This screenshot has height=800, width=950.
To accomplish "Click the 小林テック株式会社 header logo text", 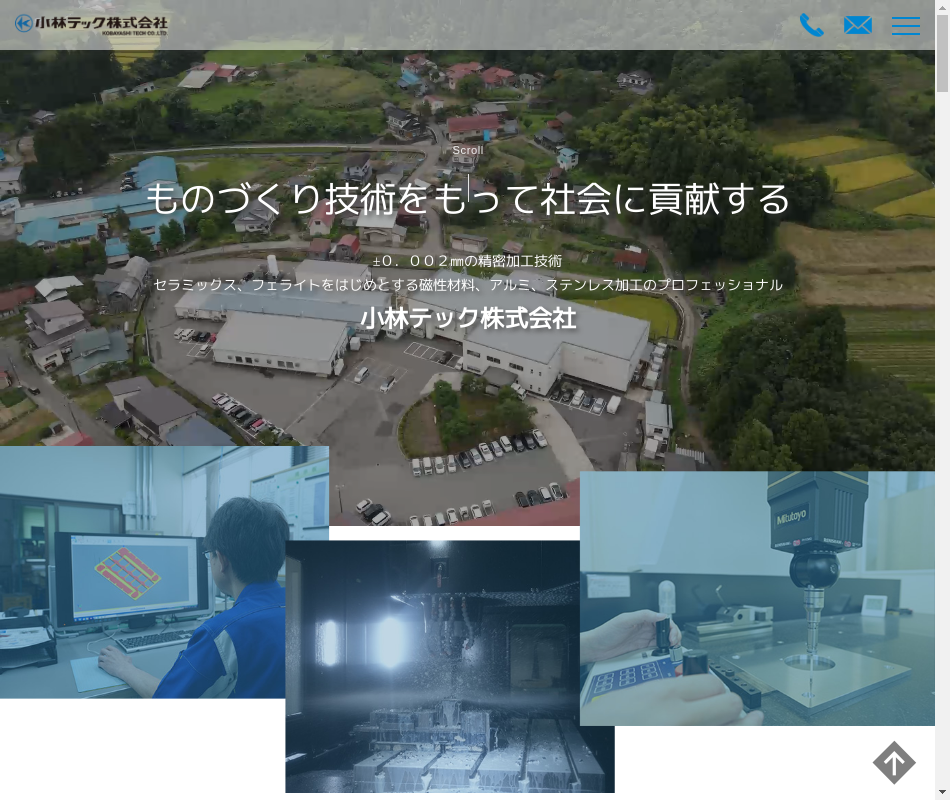I will click(102, 24).
